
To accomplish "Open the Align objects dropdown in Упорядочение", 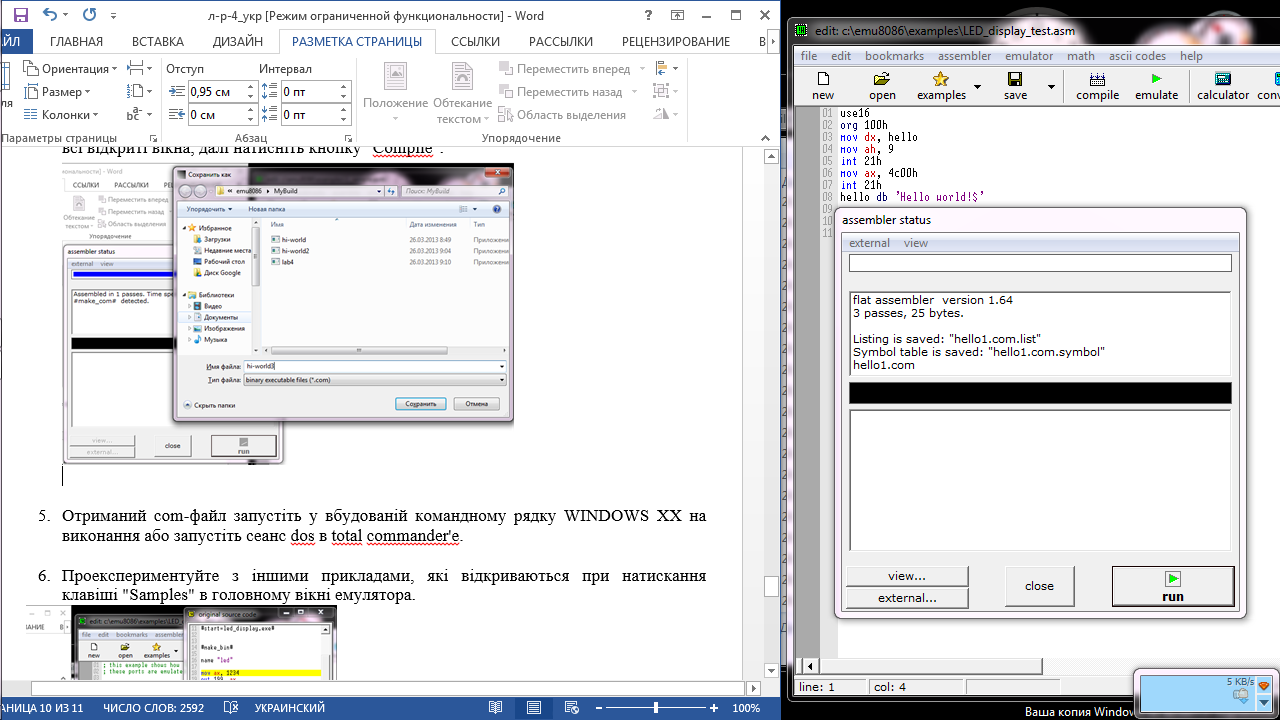I will [x=665, y=68].
